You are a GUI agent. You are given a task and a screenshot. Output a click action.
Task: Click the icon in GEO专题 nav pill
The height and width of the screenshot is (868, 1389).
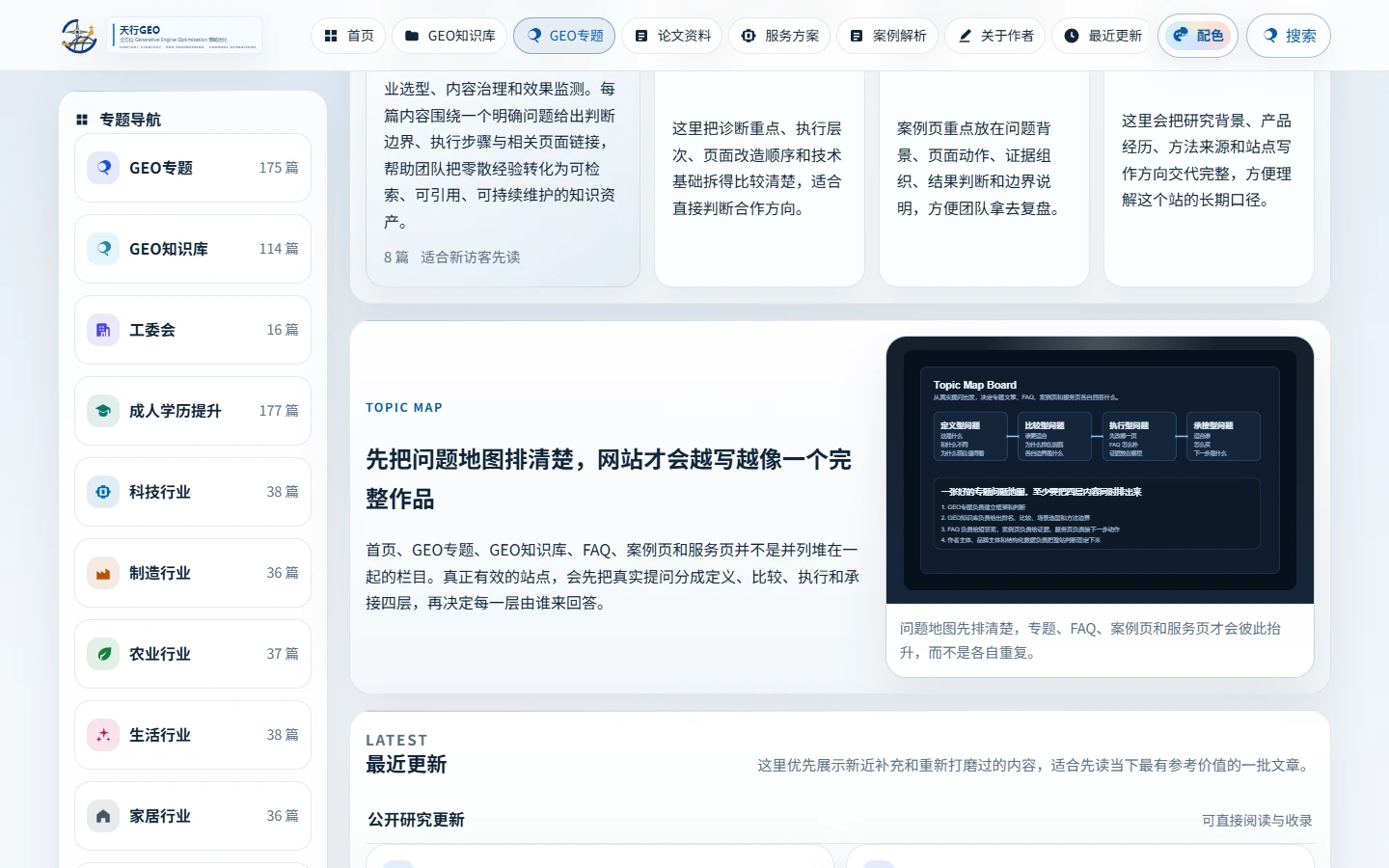(x=533, y=36)
